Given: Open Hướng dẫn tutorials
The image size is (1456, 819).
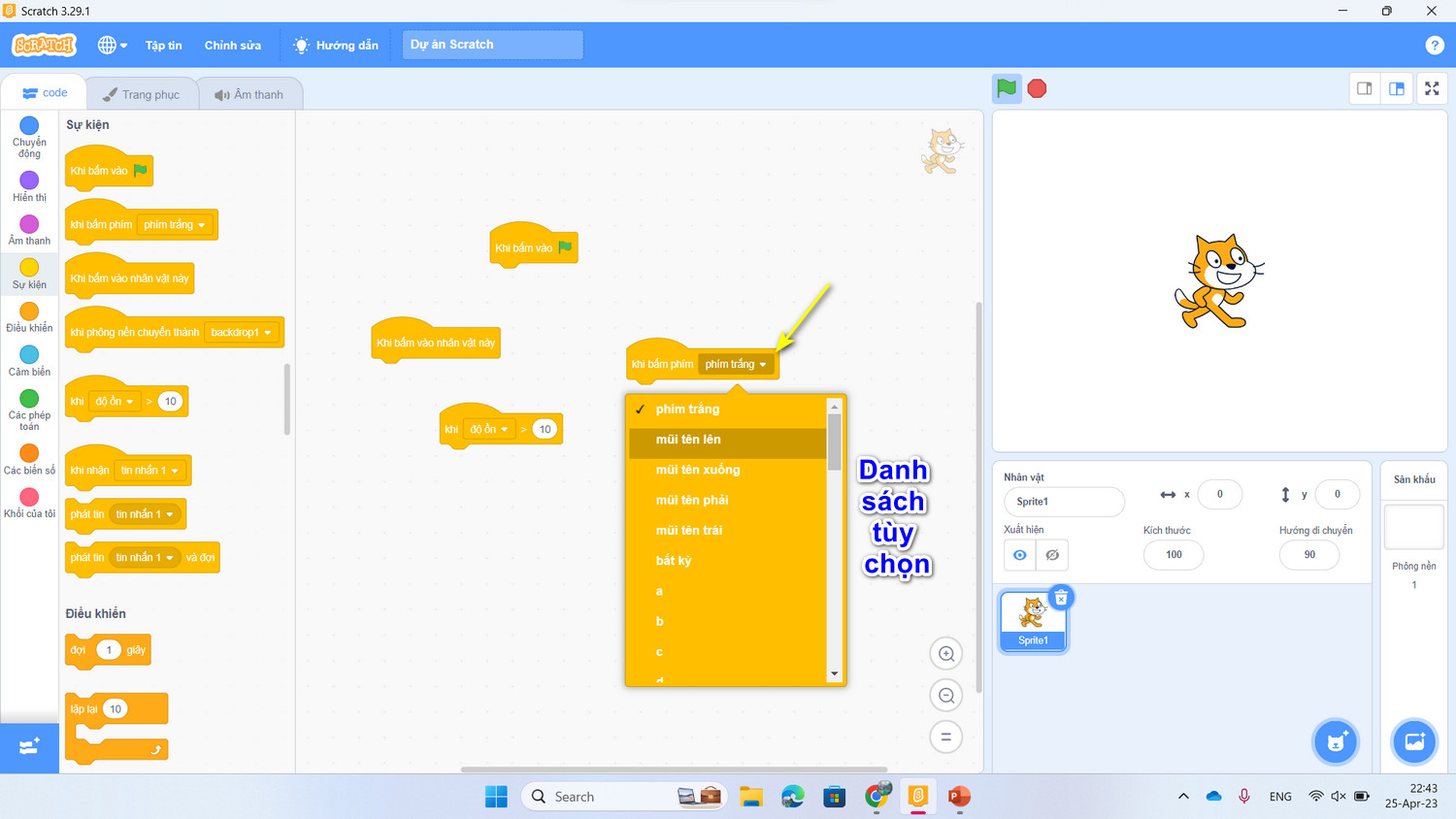Looking at the screenshot, I should [336, 46].
